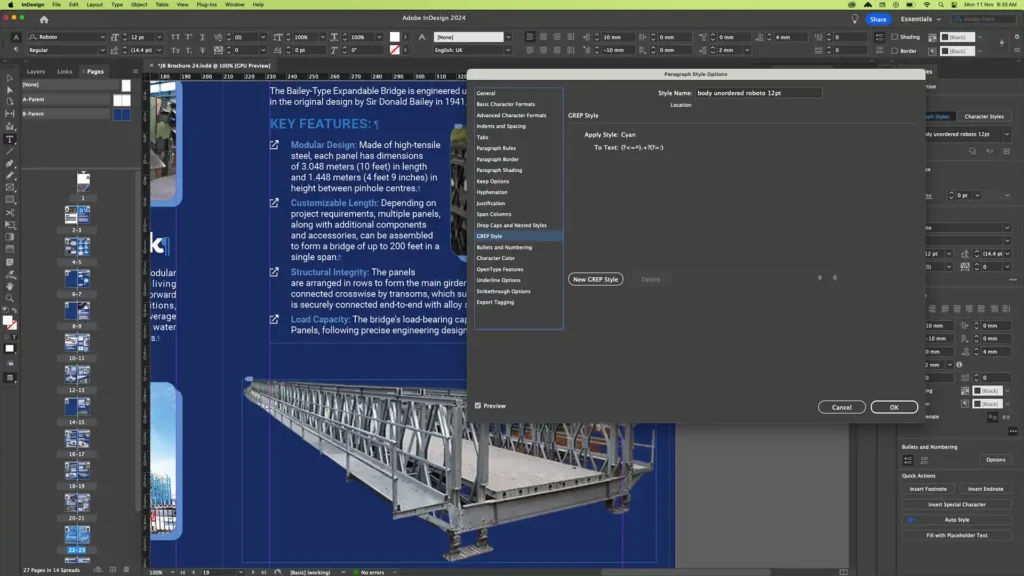Click the Options button under Bullets and Numbering
Screen dimensions: 1024x576
click(x=995, y=460)
